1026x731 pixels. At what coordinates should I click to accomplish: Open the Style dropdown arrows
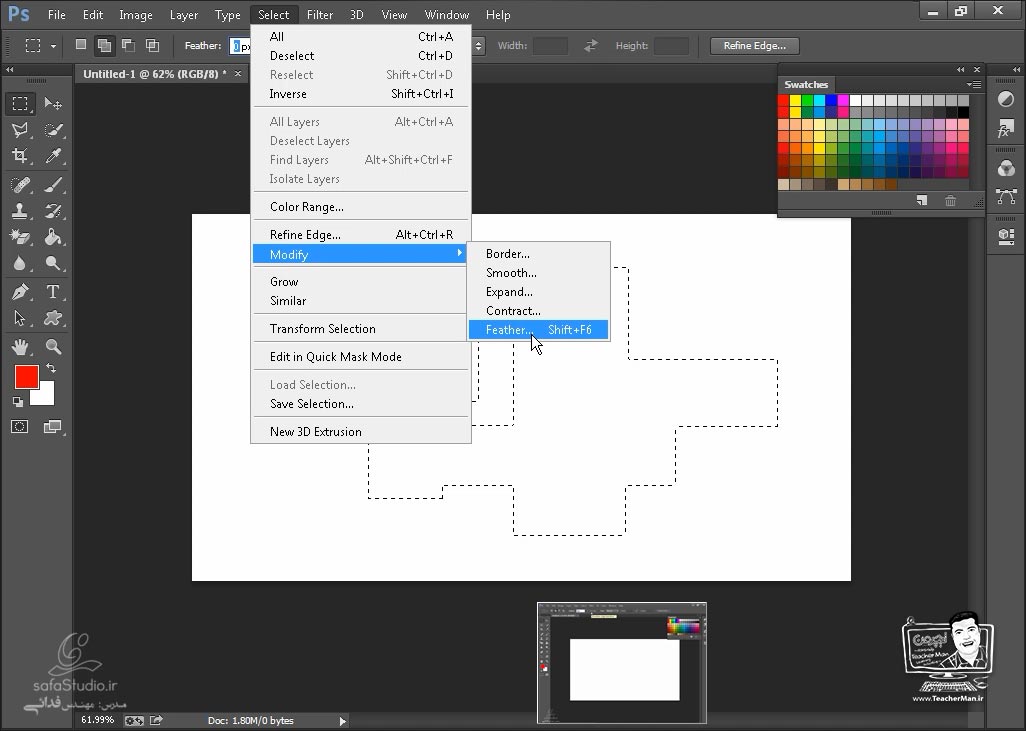pos(478,46)
